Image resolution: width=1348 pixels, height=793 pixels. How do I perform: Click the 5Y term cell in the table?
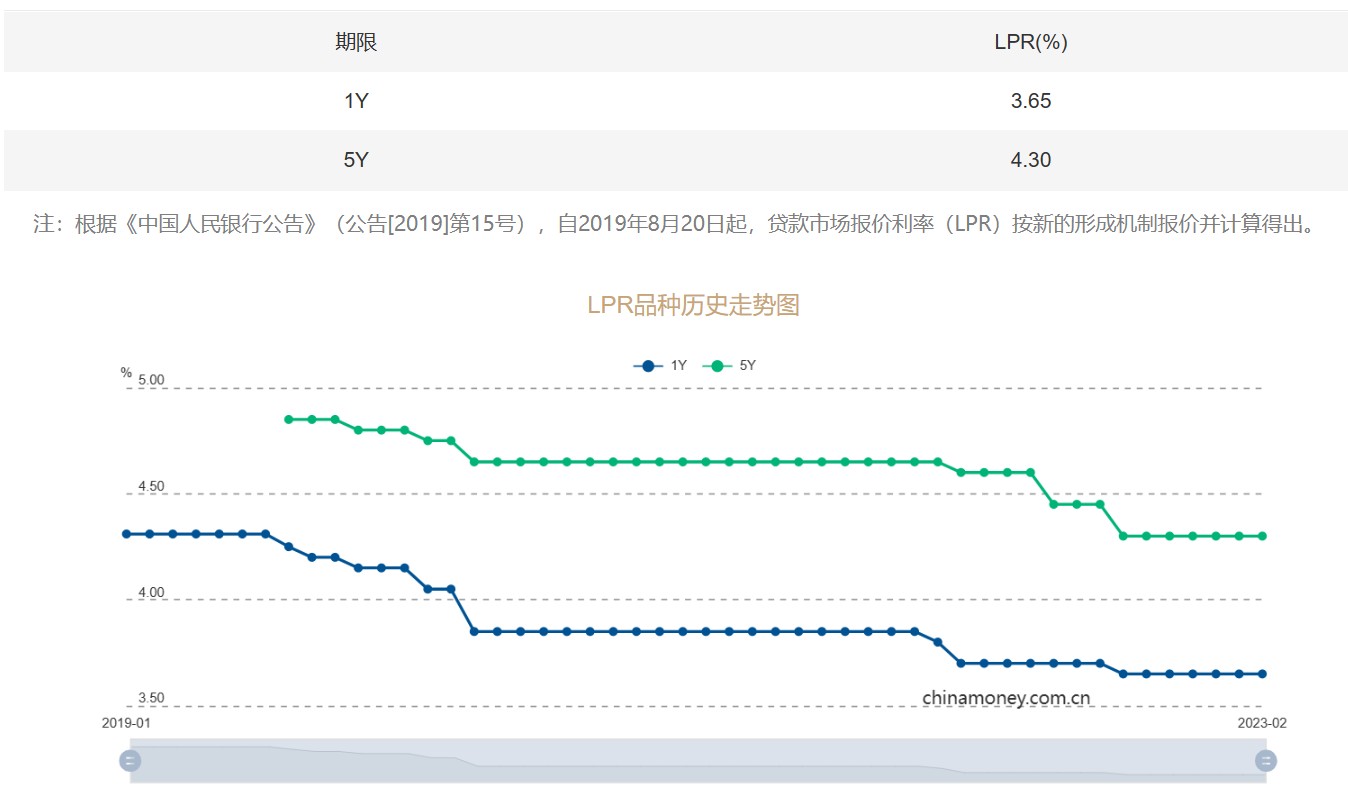point(356,160)
